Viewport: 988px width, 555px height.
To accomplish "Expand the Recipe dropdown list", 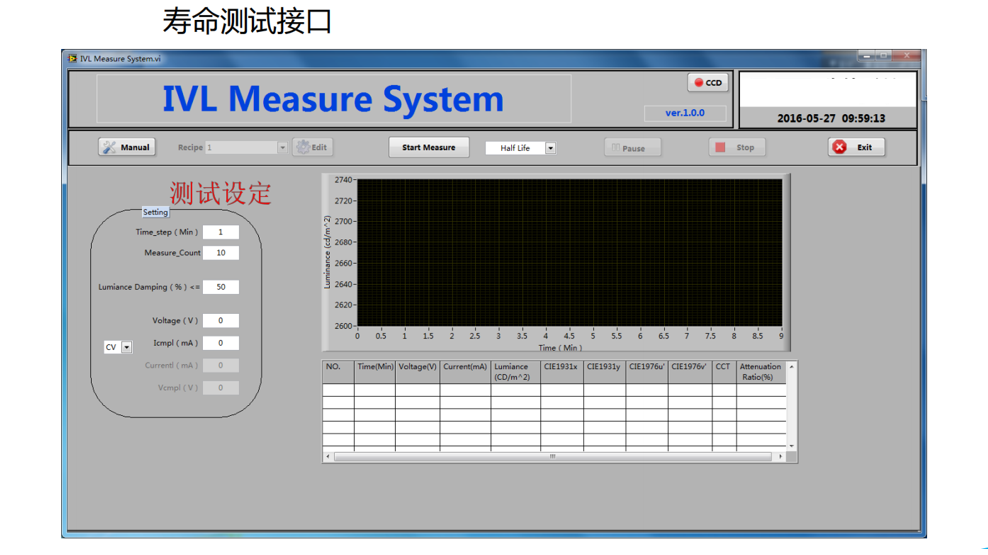I will click(282, 148).
